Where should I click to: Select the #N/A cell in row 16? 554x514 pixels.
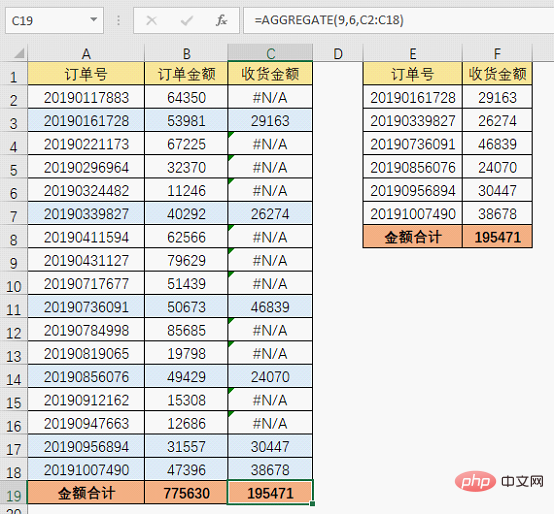tap(270, 423)
